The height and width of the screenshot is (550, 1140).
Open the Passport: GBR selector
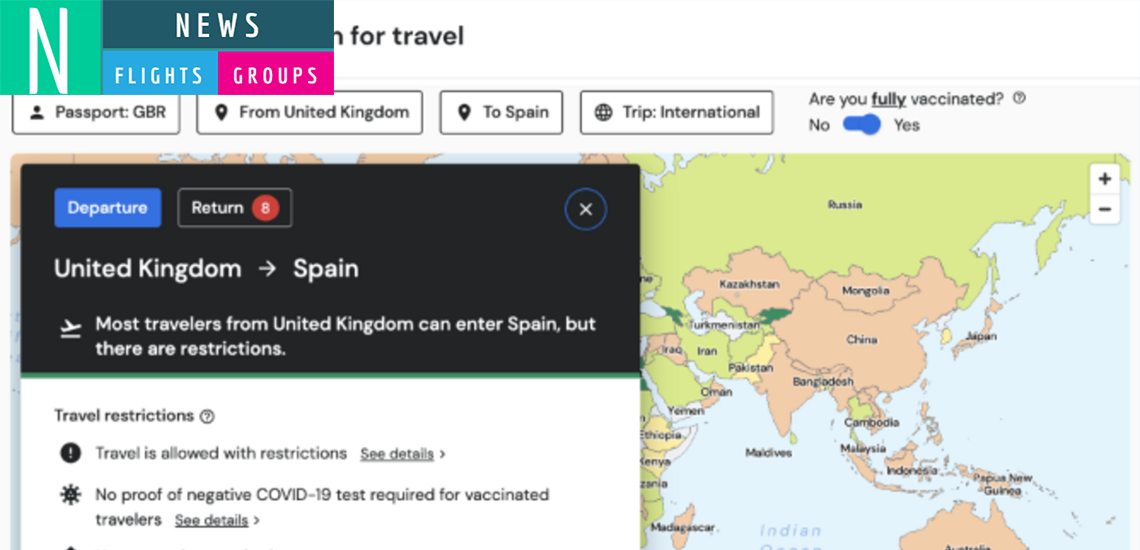tap(96, 113)
